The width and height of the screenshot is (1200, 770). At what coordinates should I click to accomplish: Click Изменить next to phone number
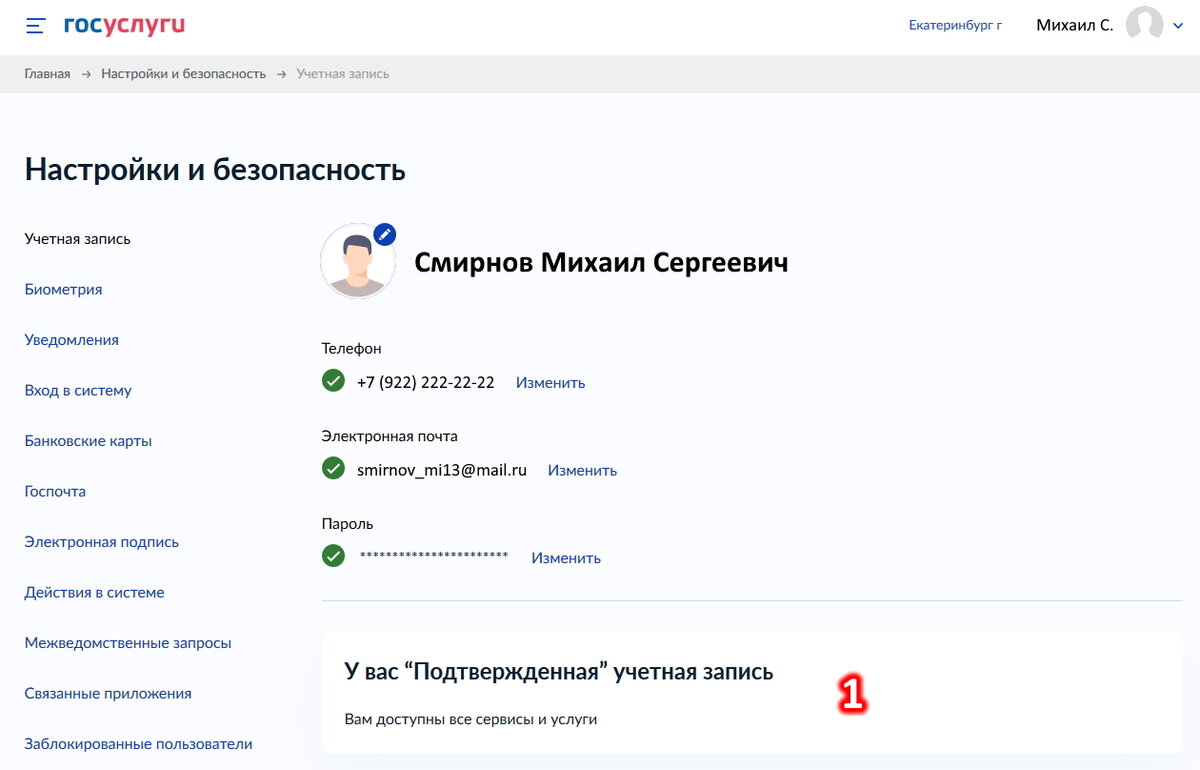coord(551,382)
